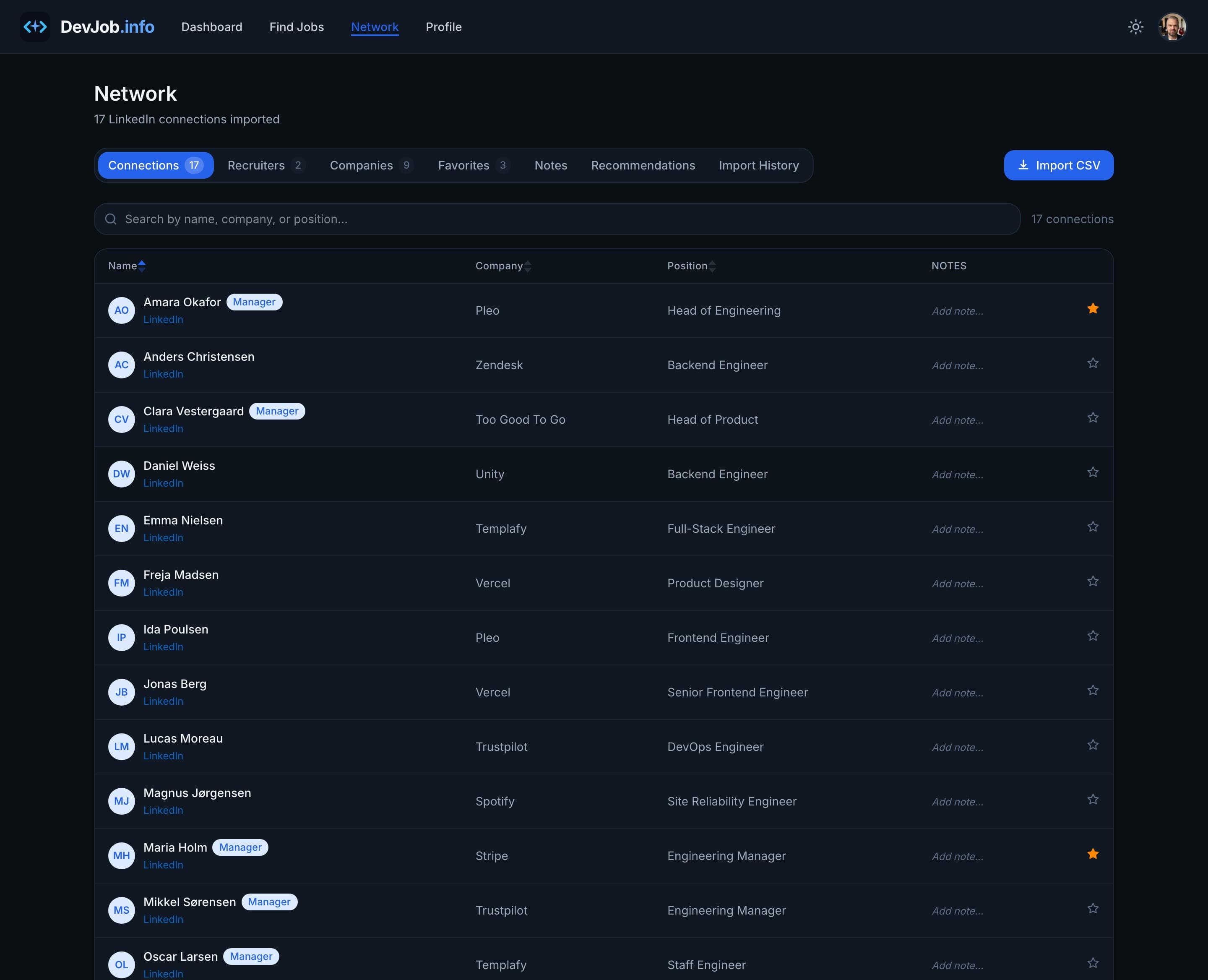Visit Daniel Weiss's LinkedIn link
The width and height of the screenshot is (1208, 980).
pyautogui.click(x=163, y=483)
